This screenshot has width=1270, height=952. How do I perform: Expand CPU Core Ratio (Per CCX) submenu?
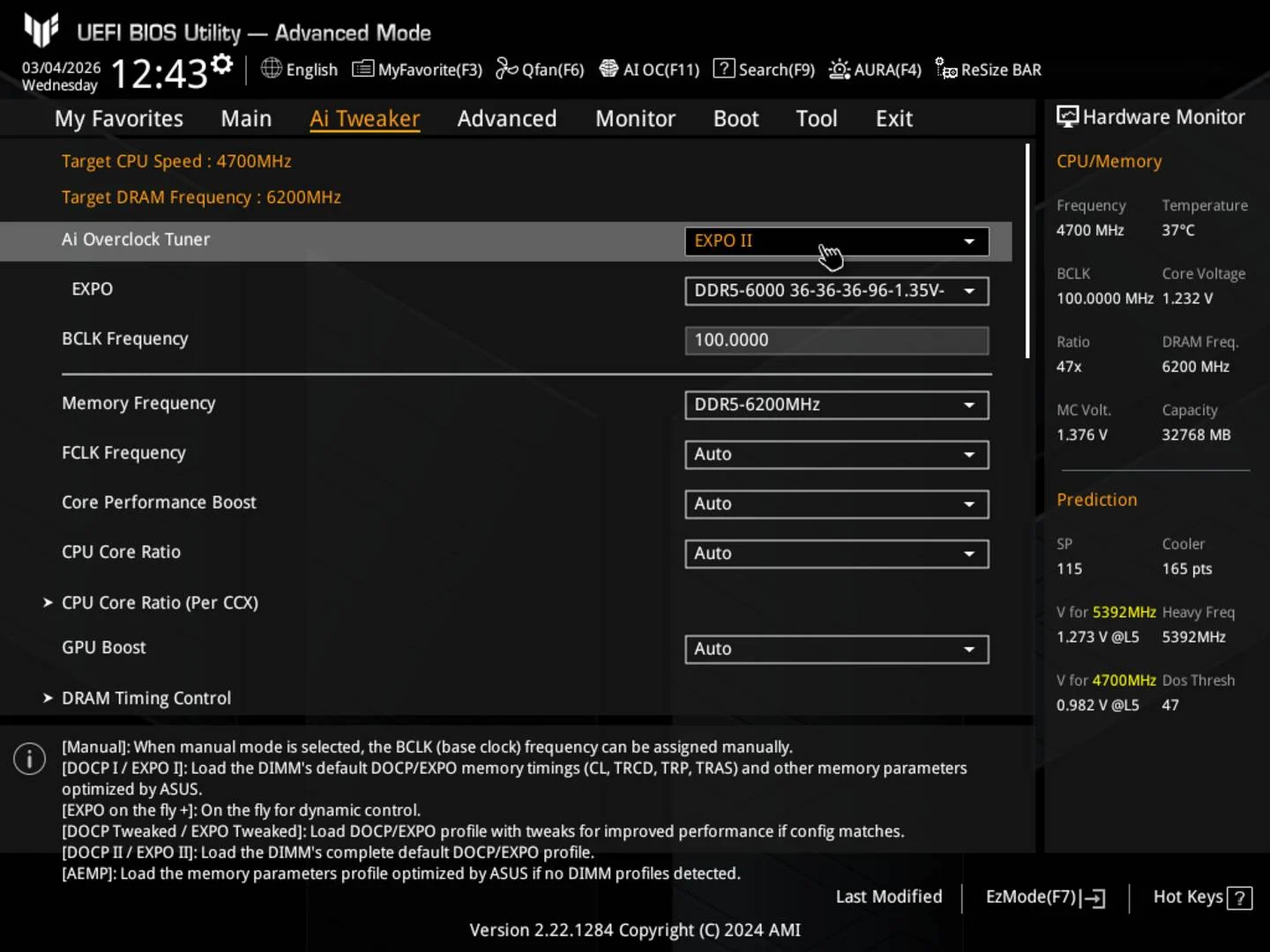point(160,603)
